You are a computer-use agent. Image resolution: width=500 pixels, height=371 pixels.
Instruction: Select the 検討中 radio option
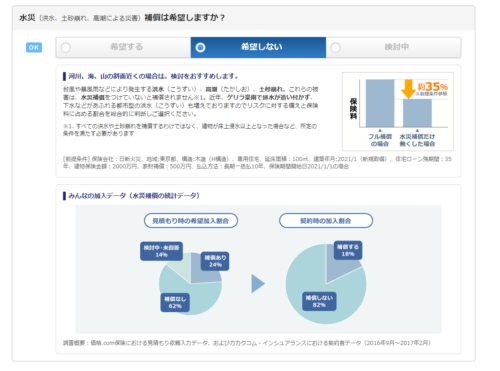point(394,47)
